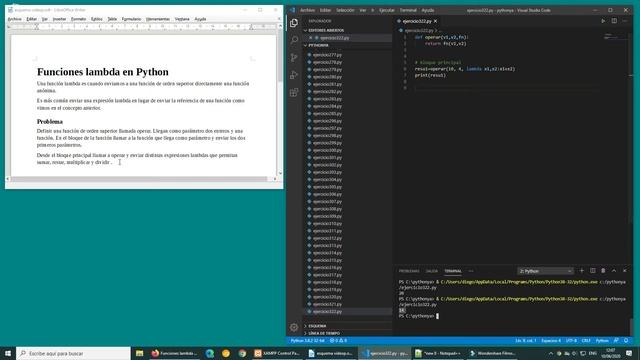640x360 pixels.
Task: Open Ejecutar menu in VS Code
Action: (387, 10)
